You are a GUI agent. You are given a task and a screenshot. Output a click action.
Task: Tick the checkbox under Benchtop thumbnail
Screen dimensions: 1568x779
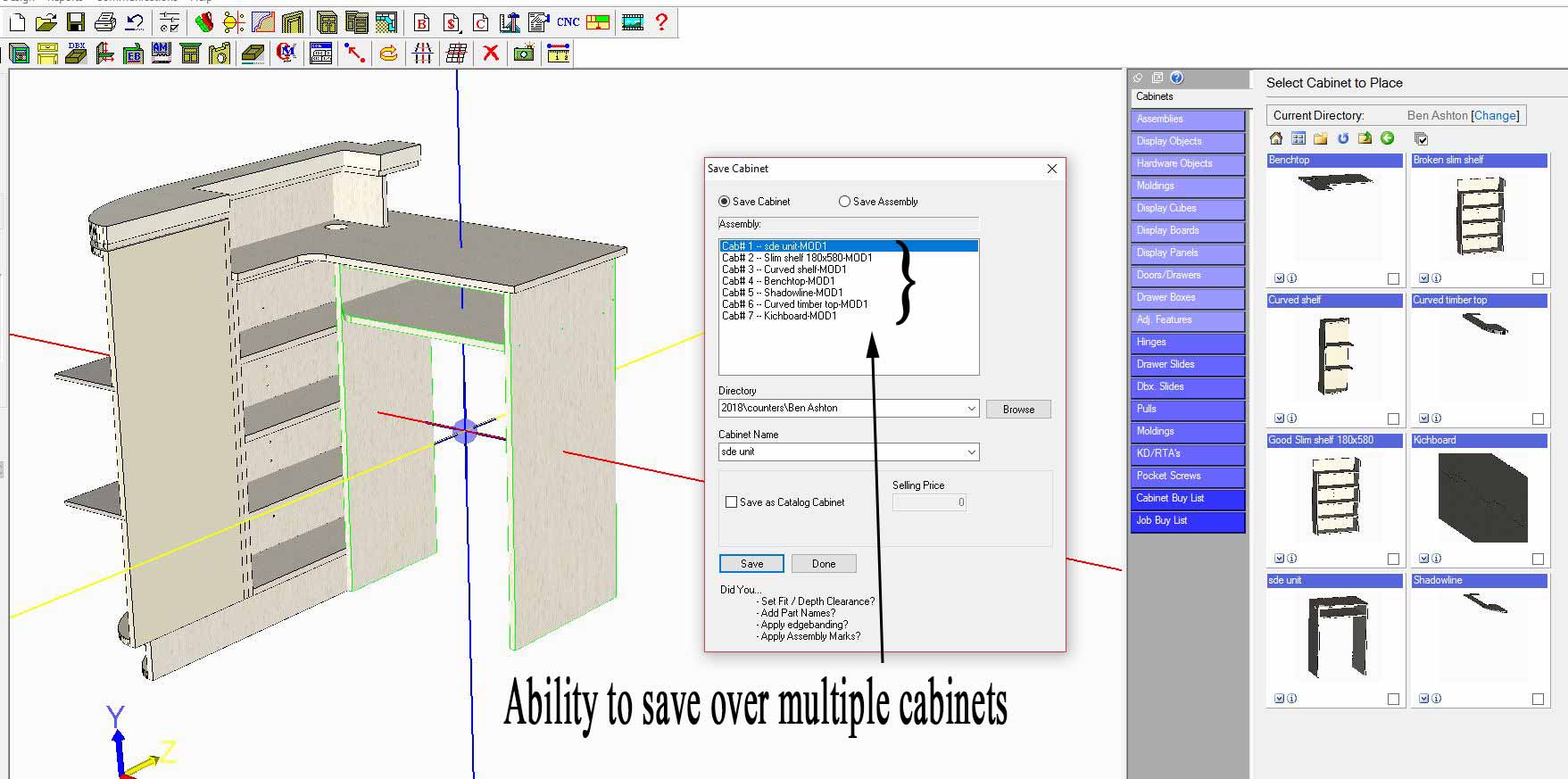pyautogui.click(x=1393, y=279)
